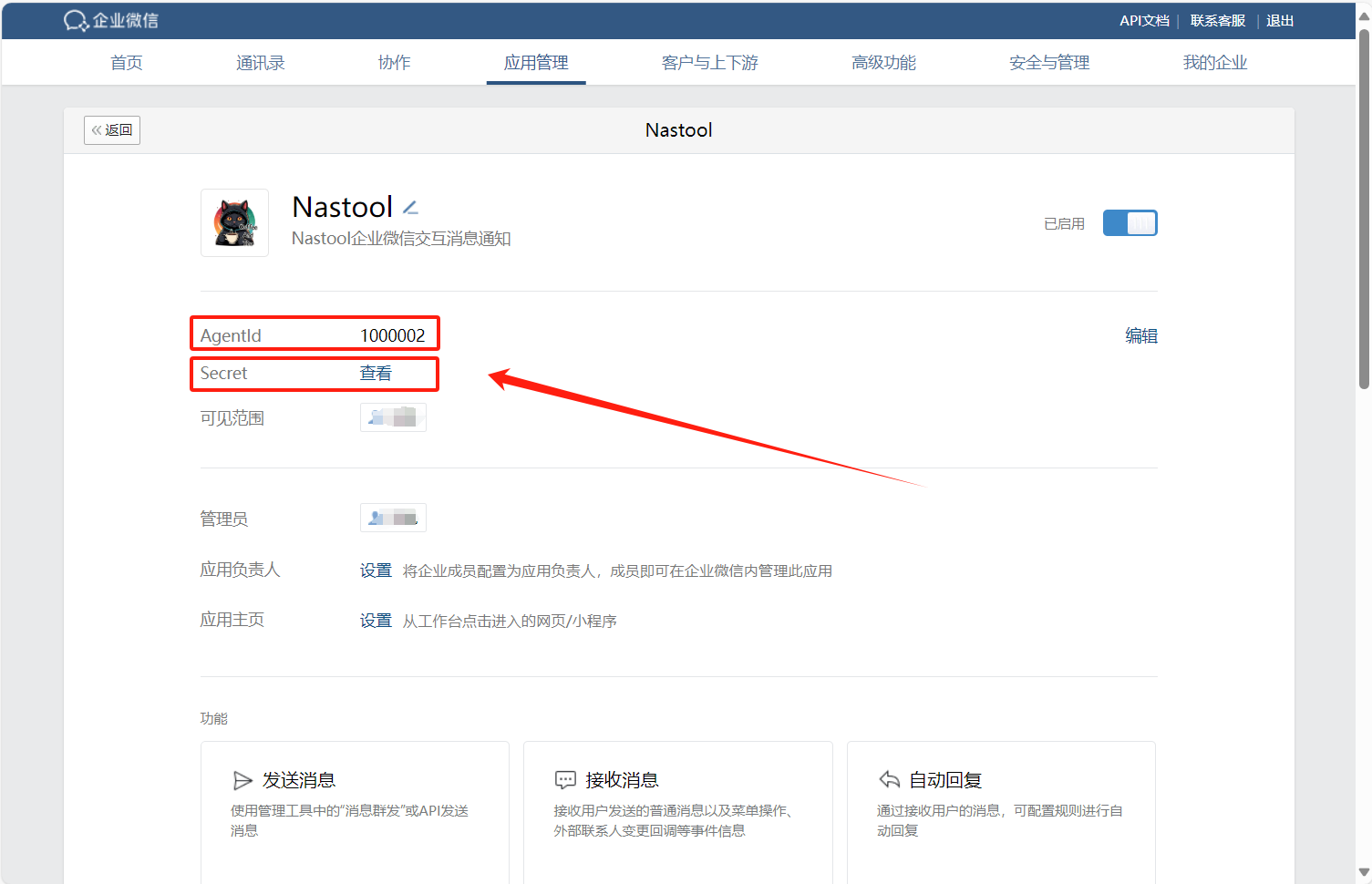Click the Nastool app cat avatar
The width and height of the screenshot is (1372, 884).
(235, 223)
